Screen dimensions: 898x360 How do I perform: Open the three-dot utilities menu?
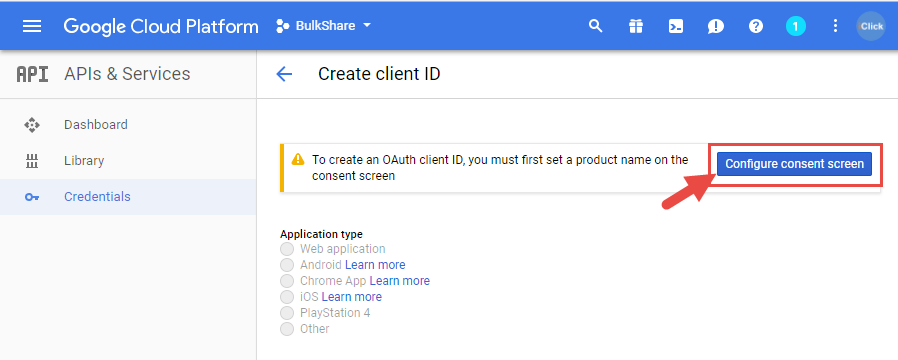point(835,26)
